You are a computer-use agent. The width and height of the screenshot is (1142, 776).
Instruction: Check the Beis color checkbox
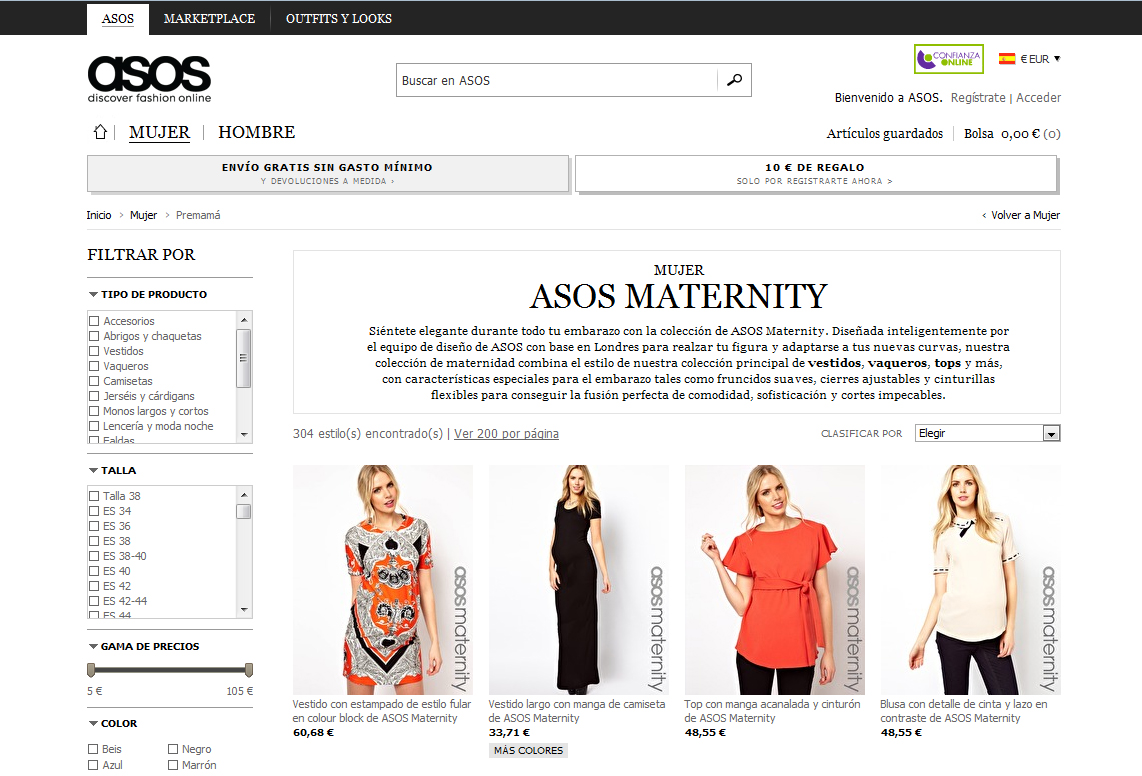[x=93, y=749]
